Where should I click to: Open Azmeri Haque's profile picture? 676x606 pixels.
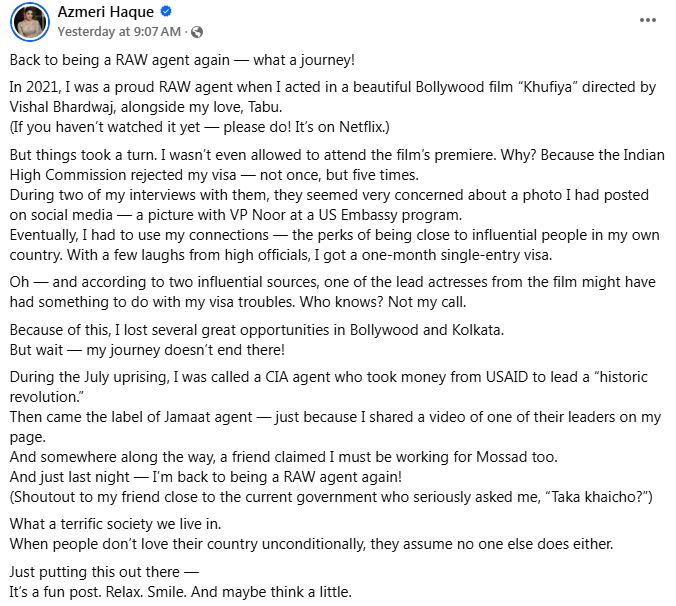30,22
